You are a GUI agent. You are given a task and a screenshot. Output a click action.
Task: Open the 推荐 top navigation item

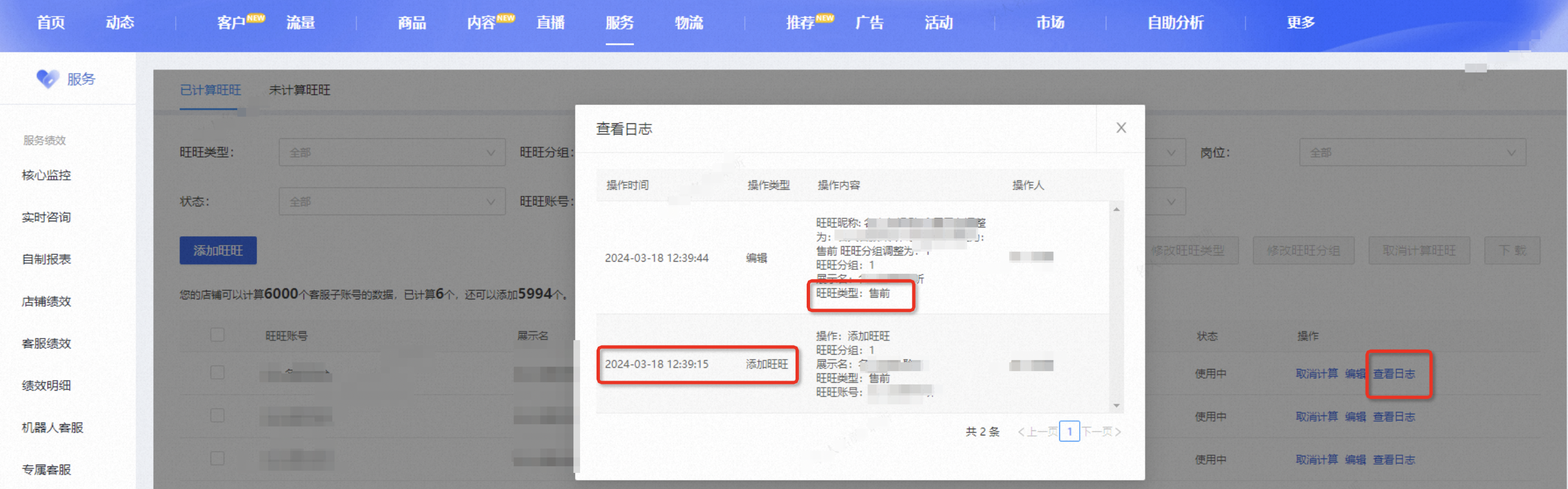tap(801, 23)
